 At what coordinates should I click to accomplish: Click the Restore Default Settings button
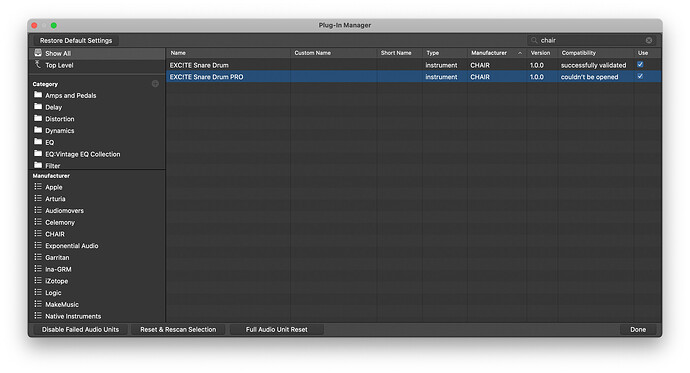coord(76,40)
